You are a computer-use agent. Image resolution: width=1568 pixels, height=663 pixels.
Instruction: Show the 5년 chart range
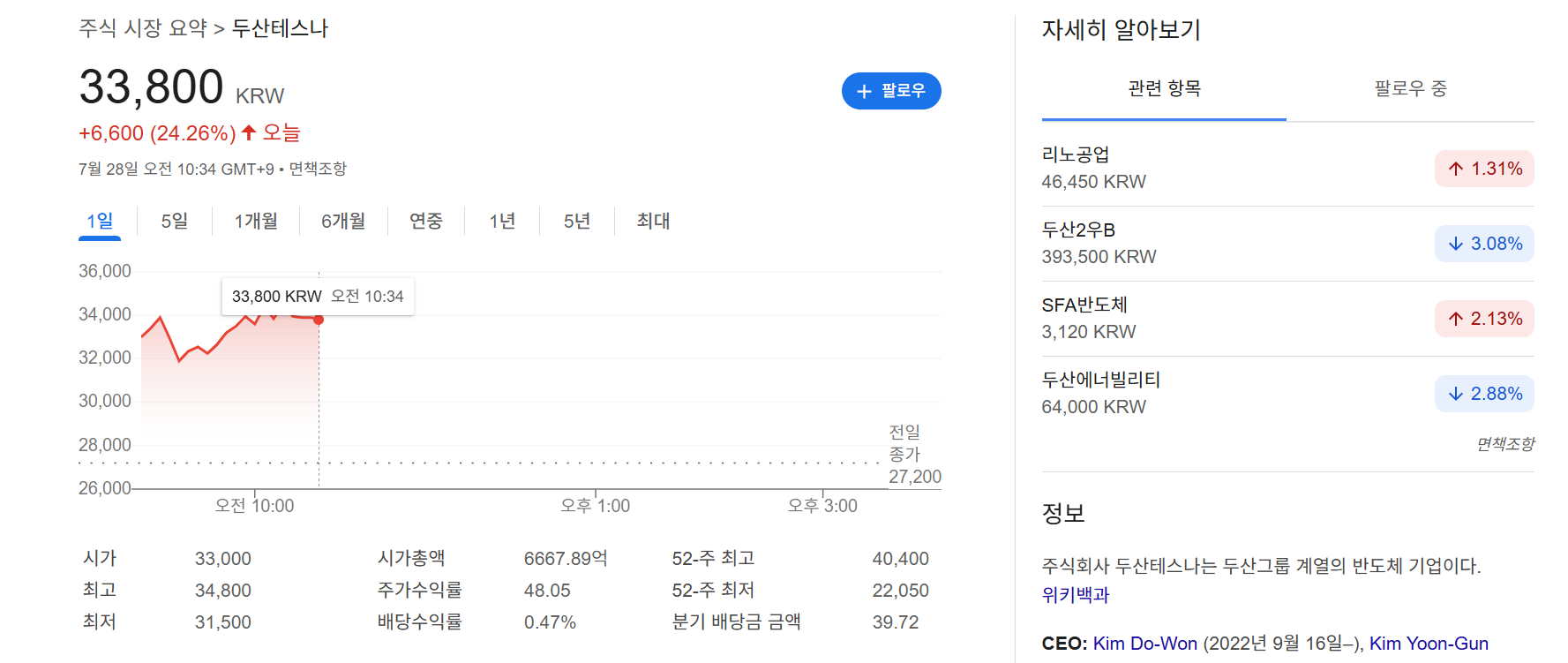[x=577, y=221]
